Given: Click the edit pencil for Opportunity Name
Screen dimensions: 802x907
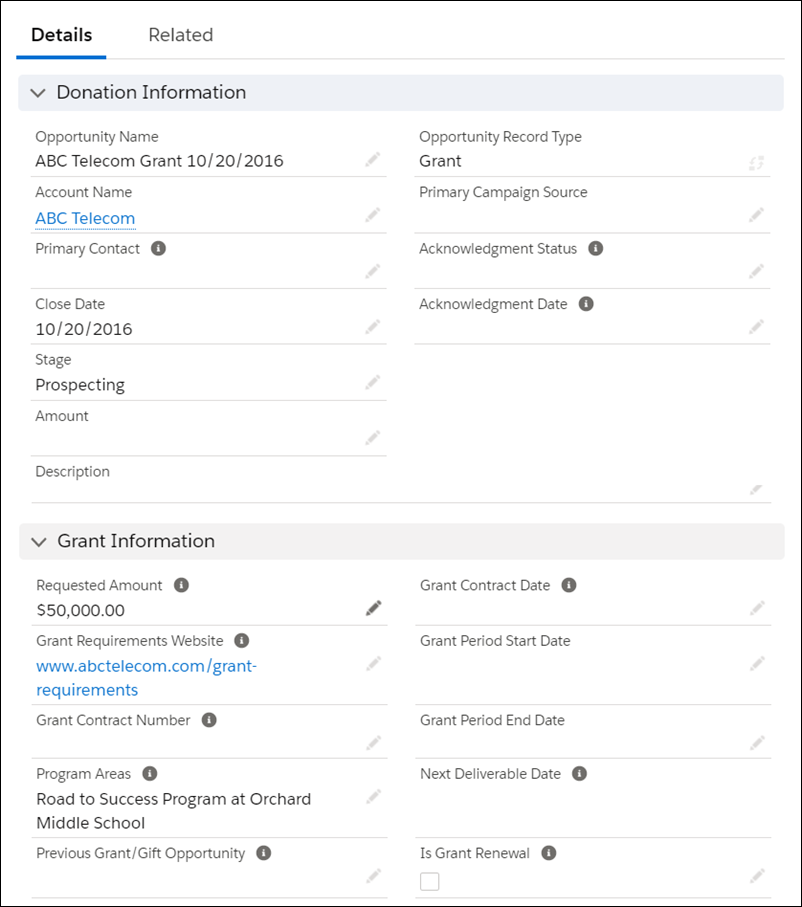Looking at the screenshot, I should [373, 159].
